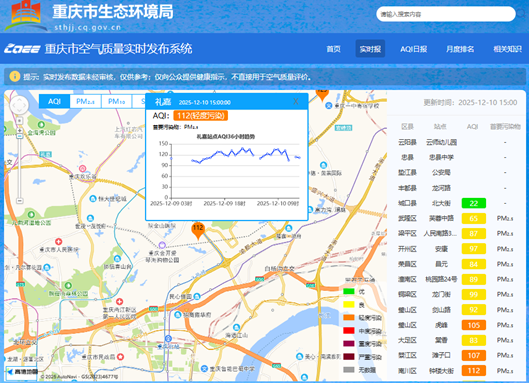Switch map layer to PM10 tab

coord(116,101)
